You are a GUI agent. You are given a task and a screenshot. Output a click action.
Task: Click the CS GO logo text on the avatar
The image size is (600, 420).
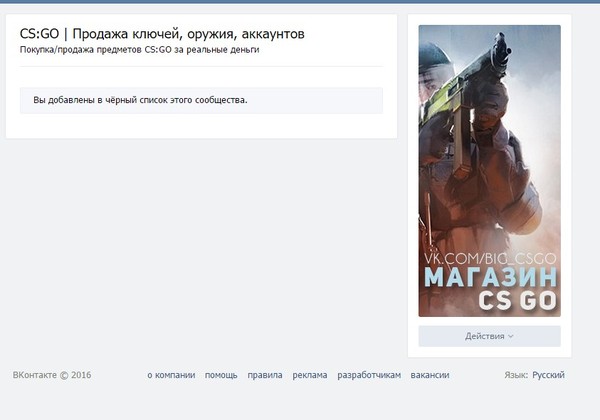518,301
